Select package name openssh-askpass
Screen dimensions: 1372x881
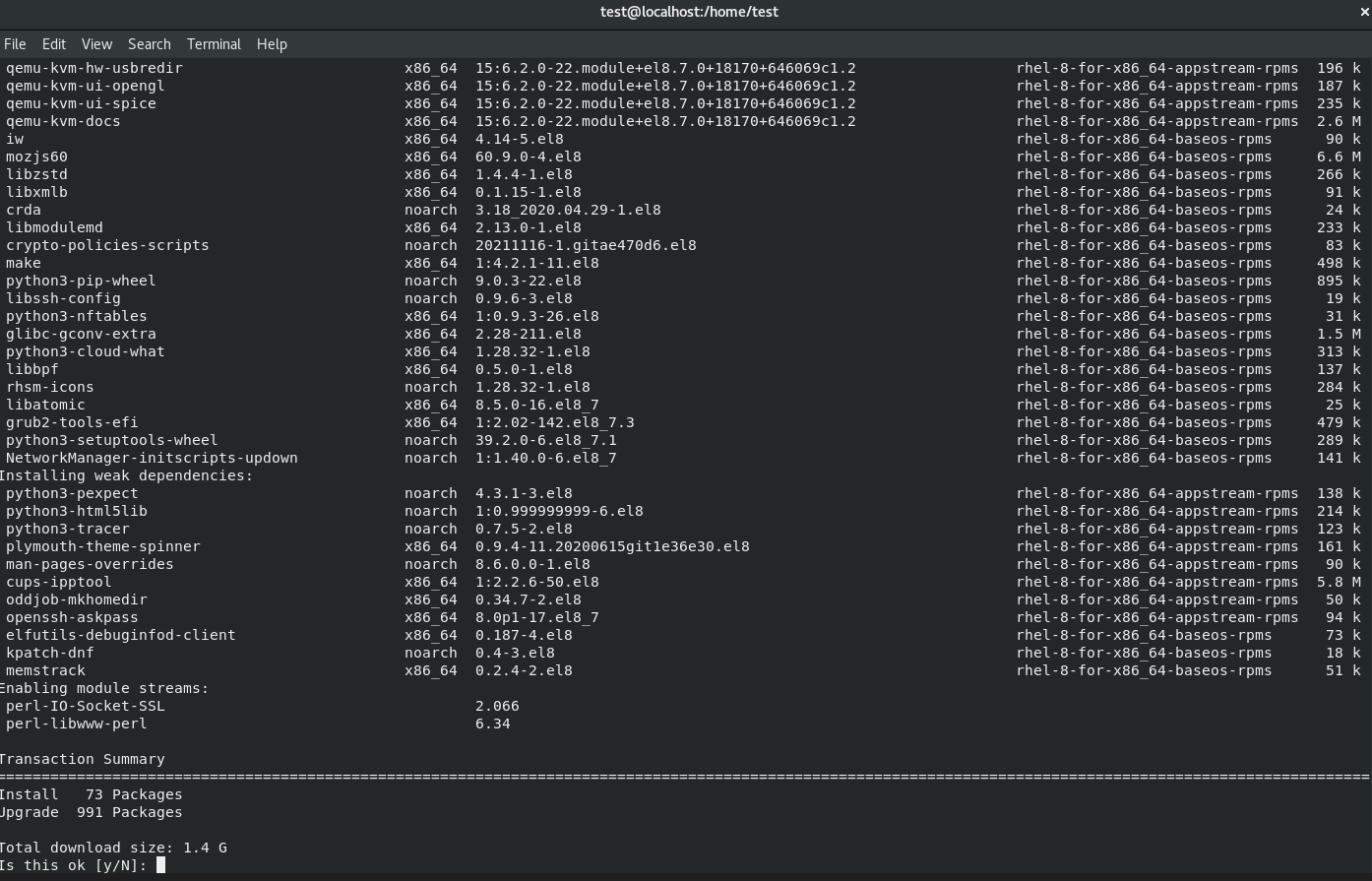tap(72, 617)
